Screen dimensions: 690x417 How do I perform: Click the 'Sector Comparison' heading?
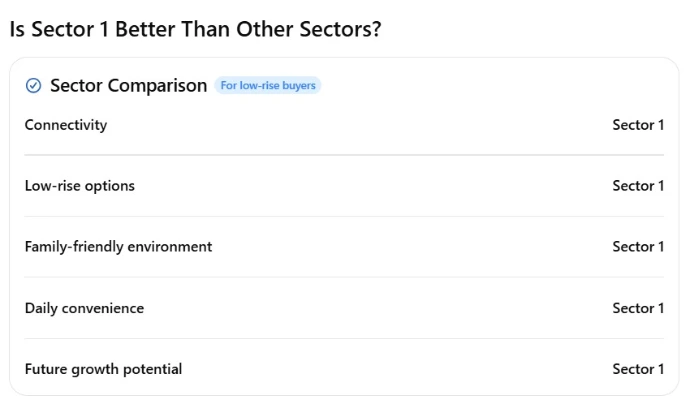128,85
